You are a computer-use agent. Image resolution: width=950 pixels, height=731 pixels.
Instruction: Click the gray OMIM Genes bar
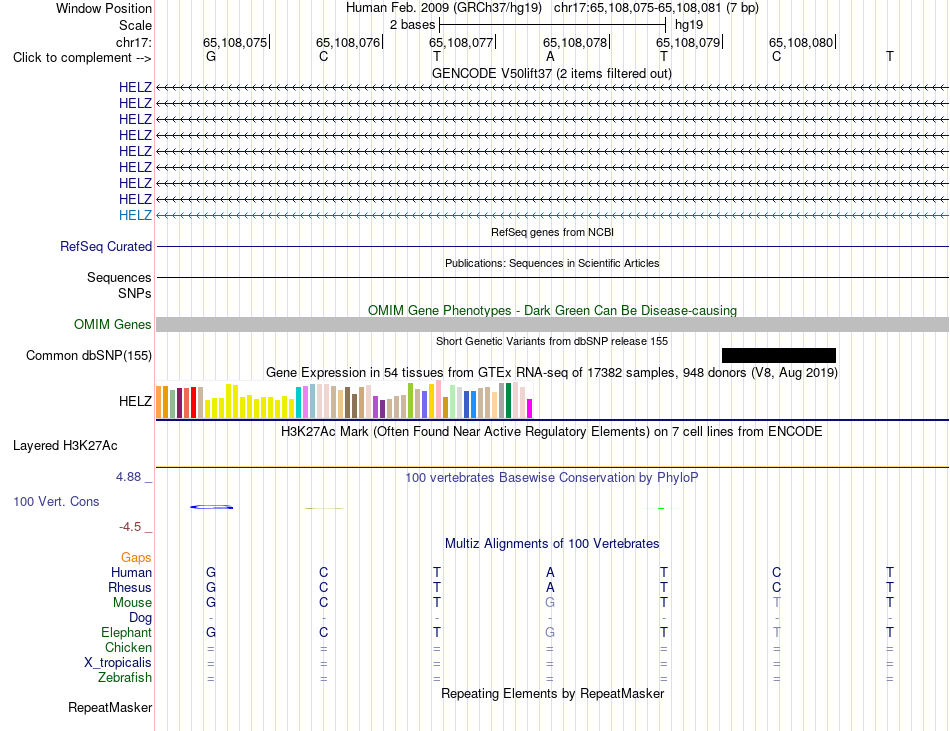(552, 325)
